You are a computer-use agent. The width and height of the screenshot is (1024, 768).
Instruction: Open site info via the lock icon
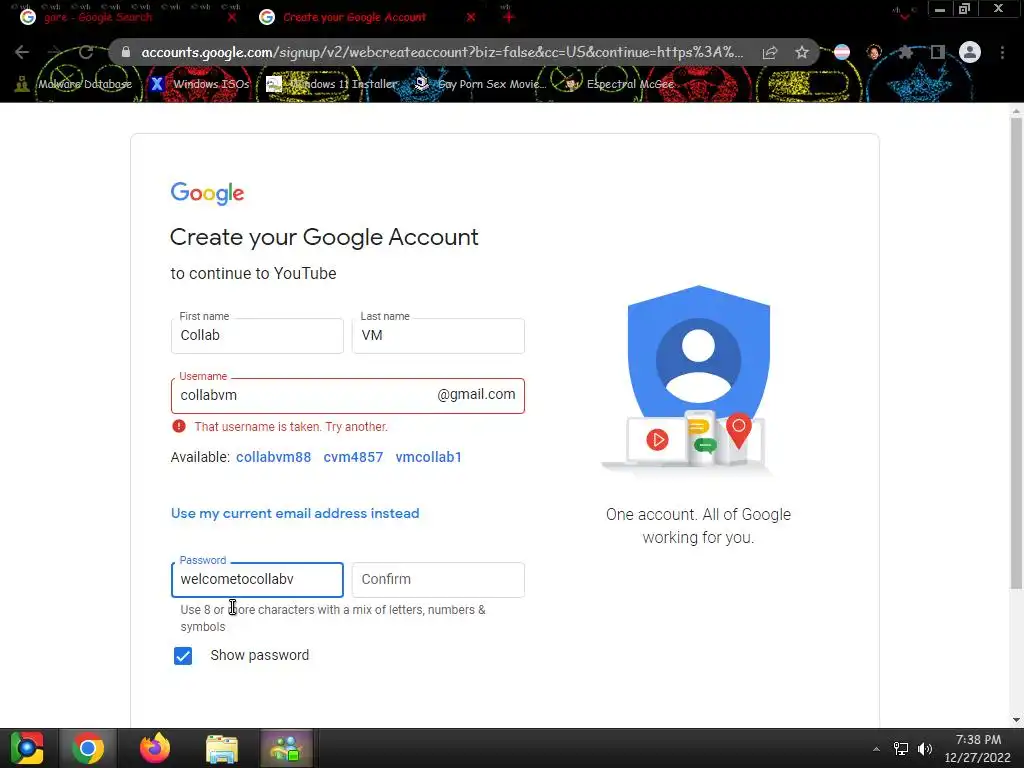click(126, 52)
